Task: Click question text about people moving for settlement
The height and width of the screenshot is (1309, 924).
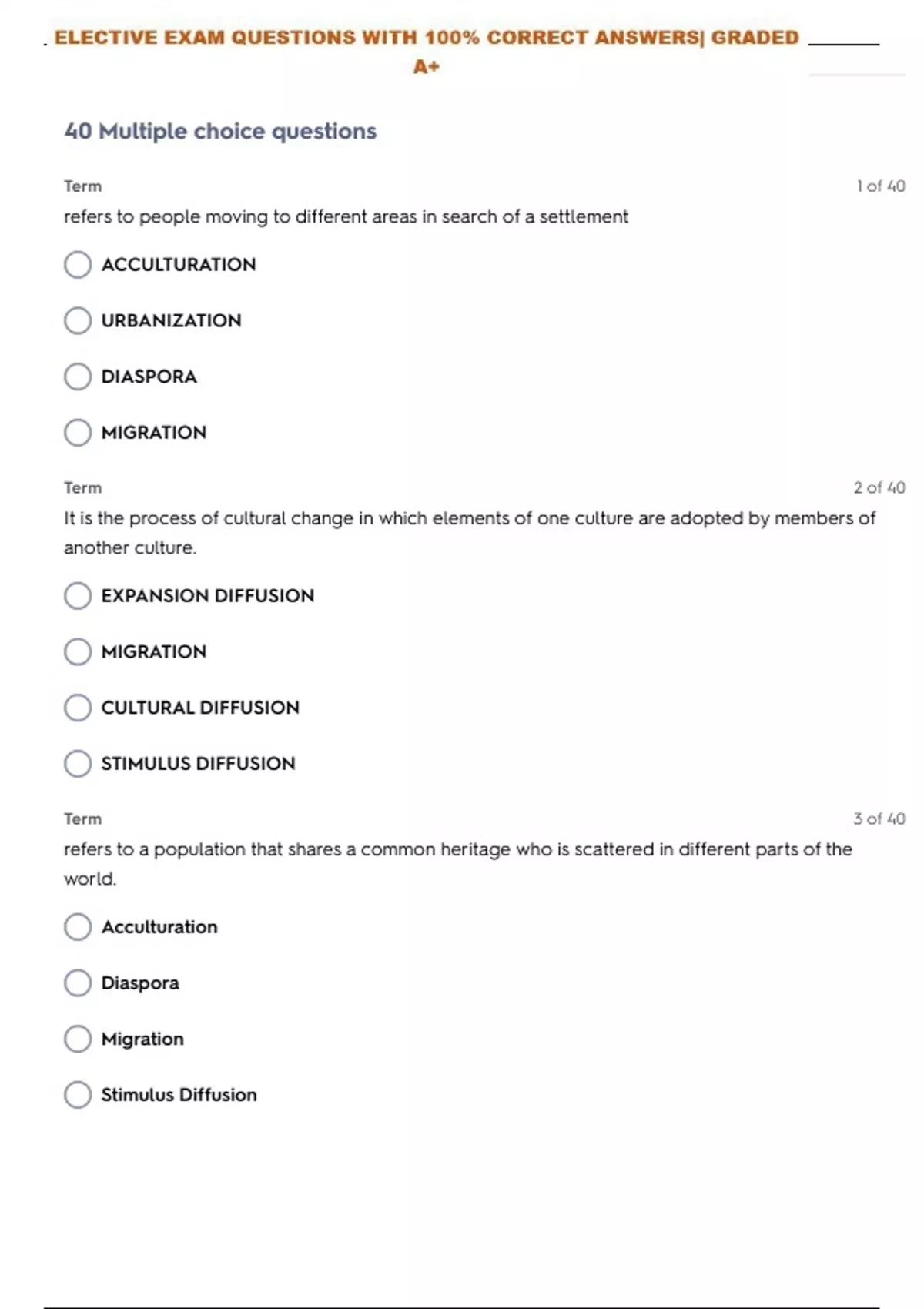Action: pyautogui.click(x=346, y=217)
